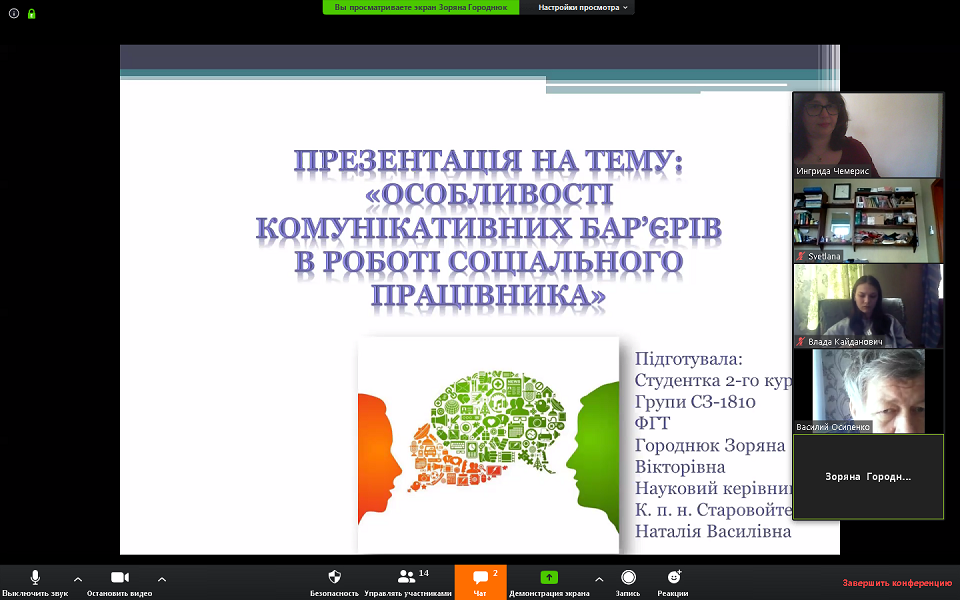Screen dimensions: 960x600
Task: Start Демонстрация экрана sharing
Action: click(x=549, y=583)
